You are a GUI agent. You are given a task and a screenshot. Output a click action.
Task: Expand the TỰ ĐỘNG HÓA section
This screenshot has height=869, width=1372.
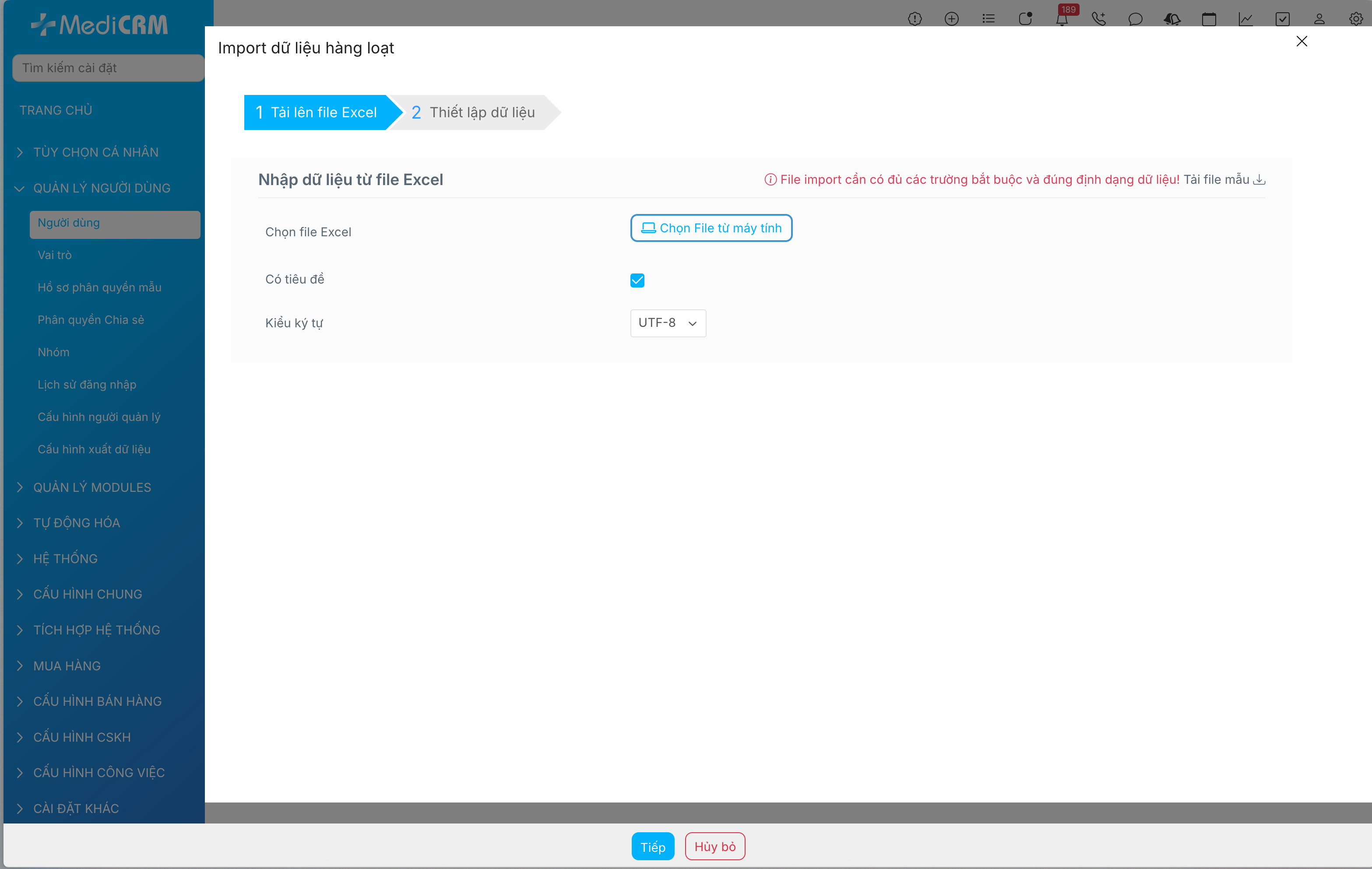[76, 523]
